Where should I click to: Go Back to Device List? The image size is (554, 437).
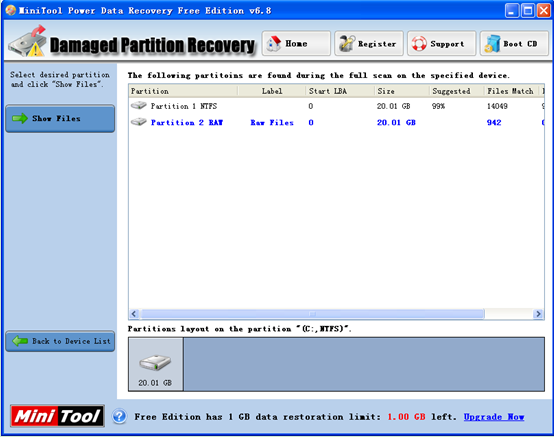tap(60, 341)
